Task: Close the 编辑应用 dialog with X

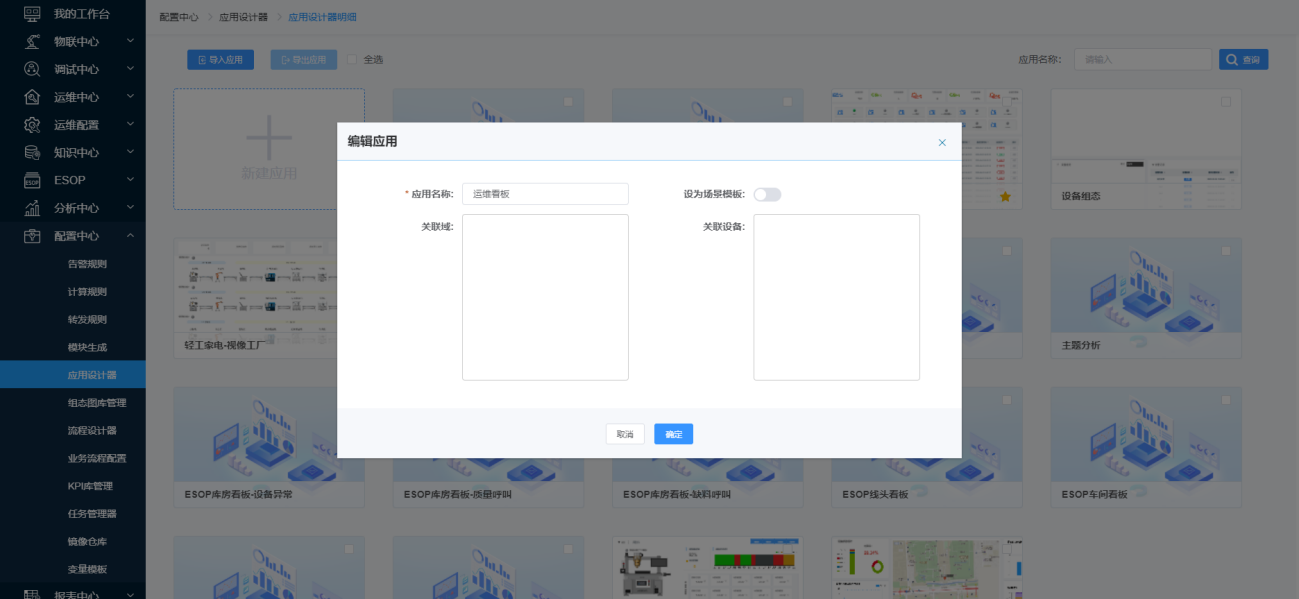Action: [942, 143]
